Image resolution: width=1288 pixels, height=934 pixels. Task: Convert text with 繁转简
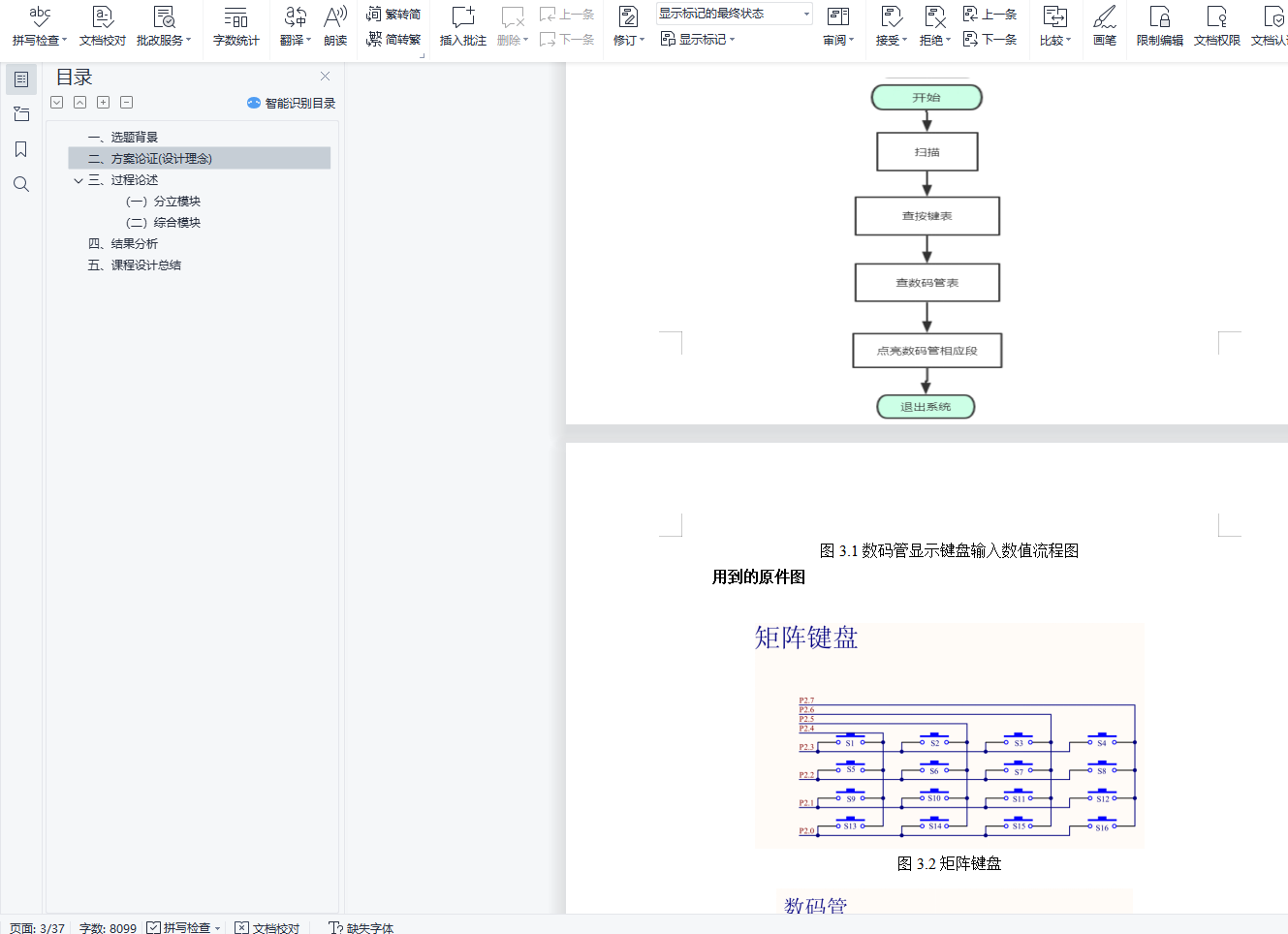point(393,14)
